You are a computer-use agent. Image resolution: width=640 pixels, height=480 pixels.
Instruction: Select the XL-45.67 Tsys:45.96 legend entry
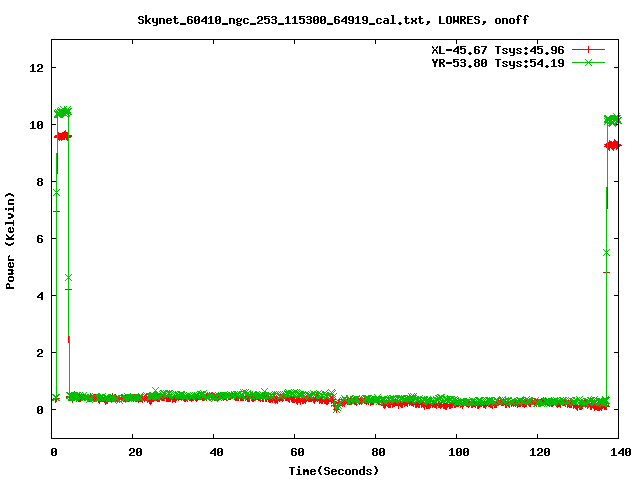[498, 50]
